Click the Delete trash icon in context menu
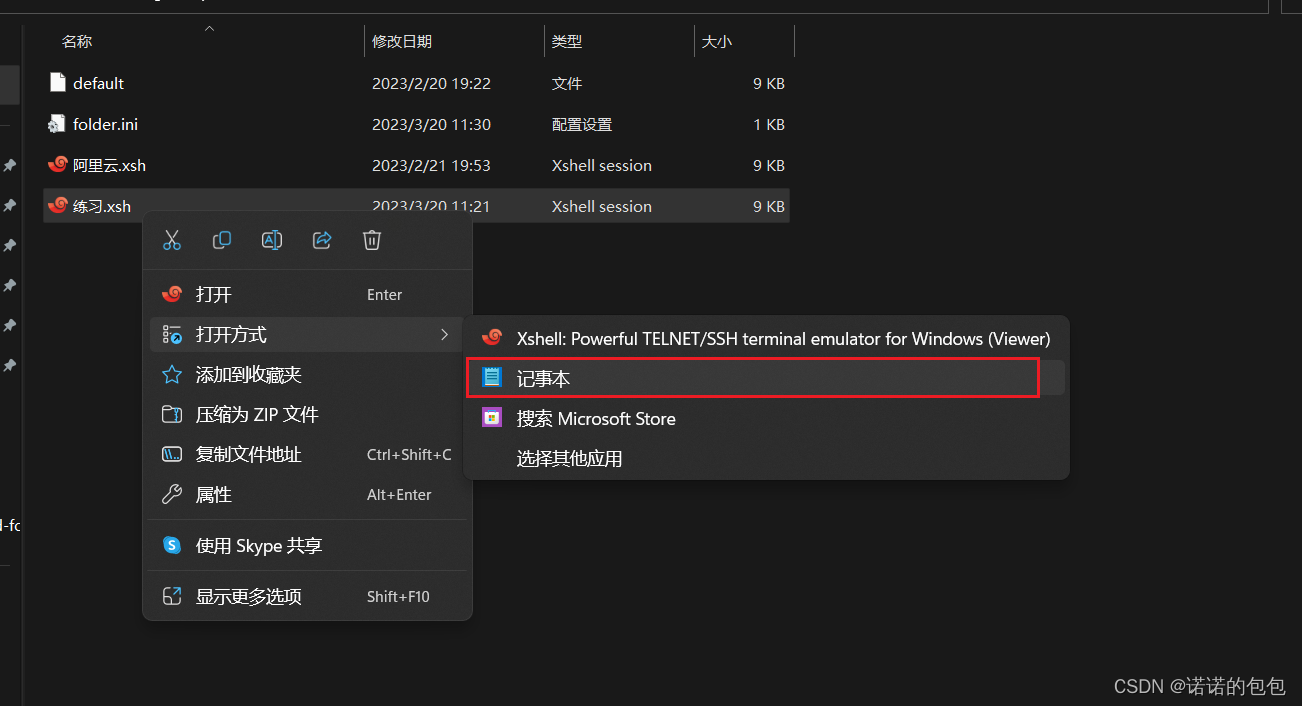 (372, 240)
